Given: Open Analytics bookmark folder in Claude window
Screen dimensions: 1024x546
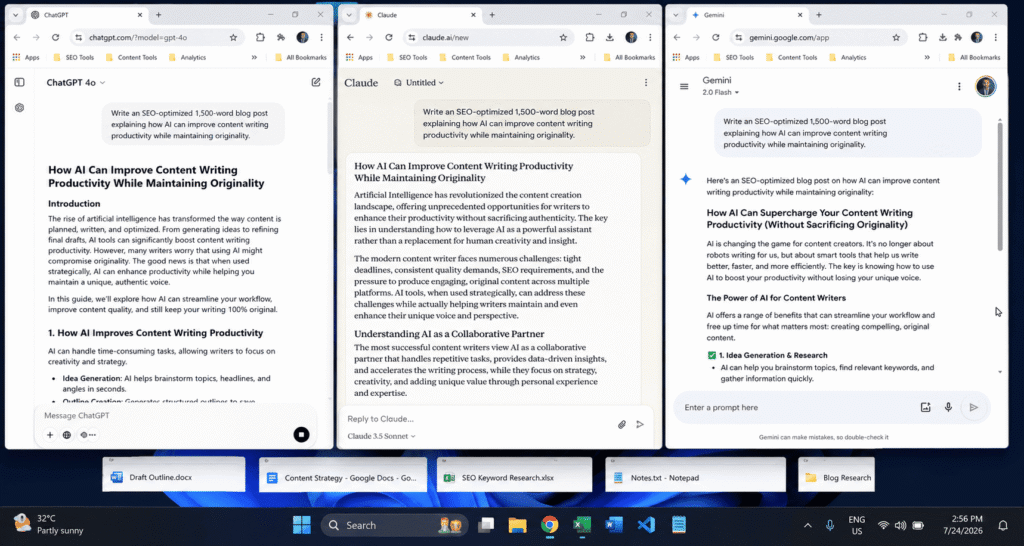Looking at the screenshot, I should (520, 57).
